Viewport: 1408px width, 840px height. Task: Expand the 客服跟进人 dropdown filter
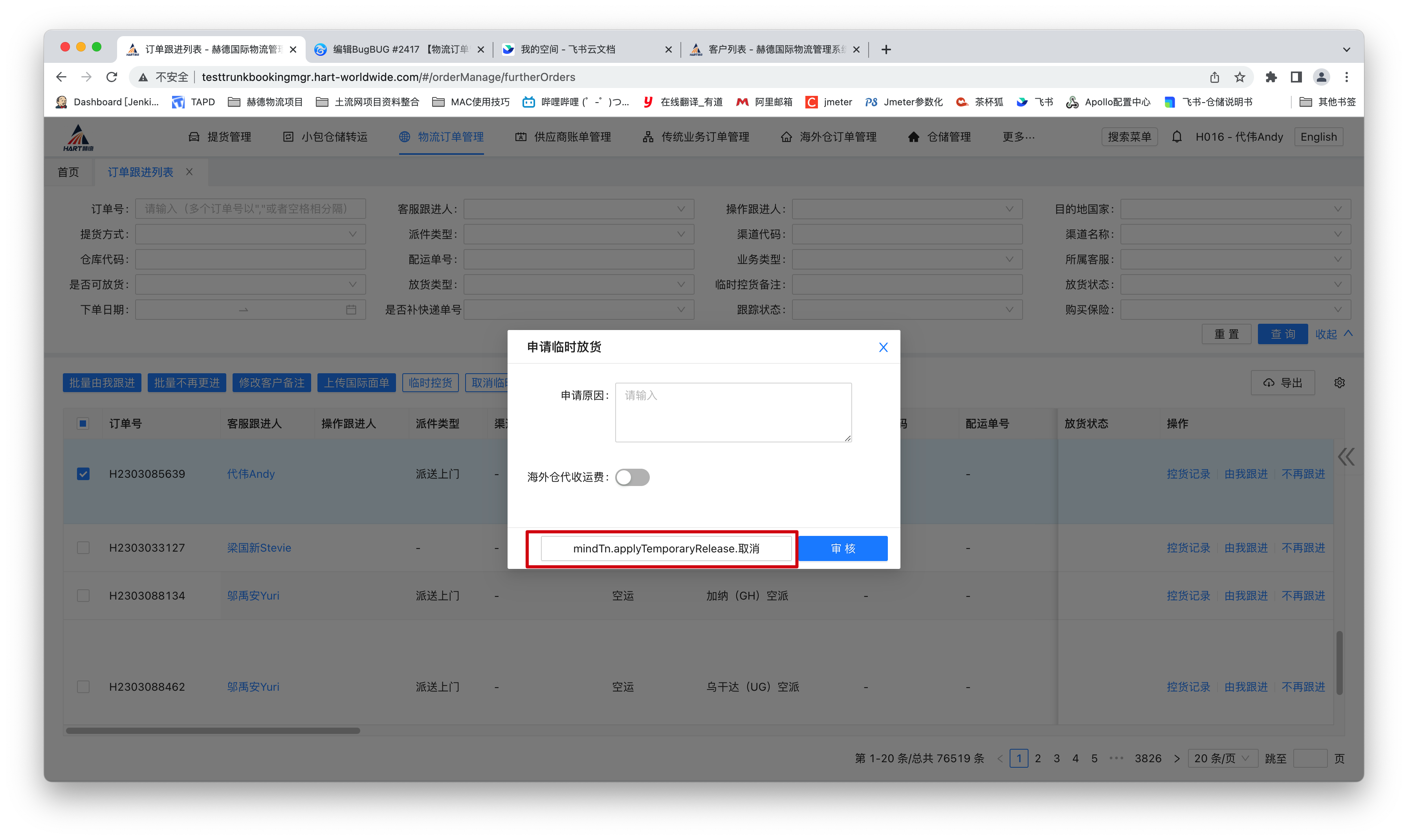[x=578, y=209]
